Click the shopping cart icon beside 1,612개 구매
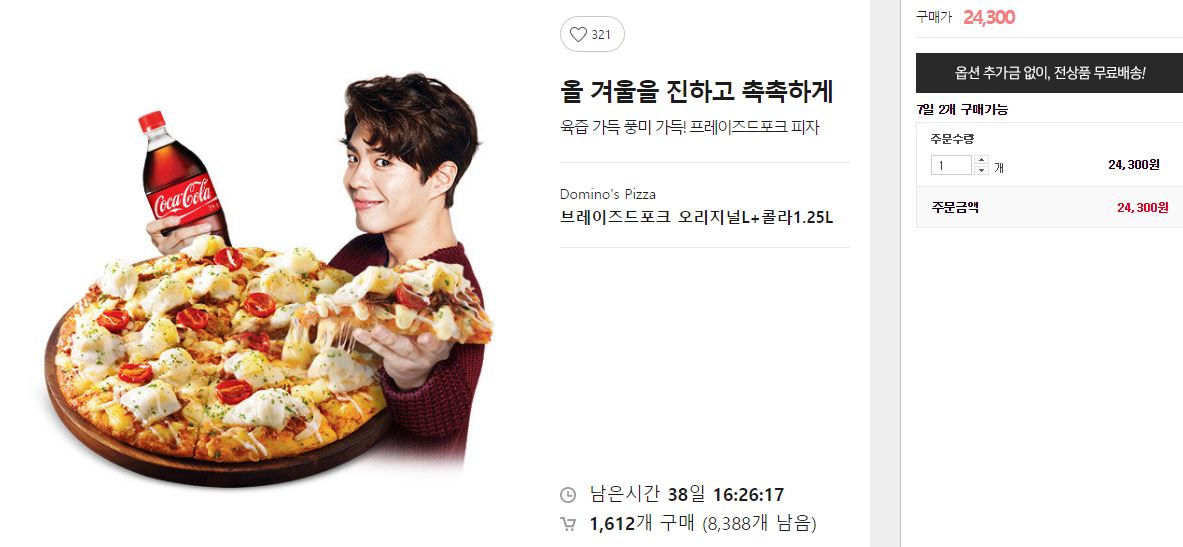 point(567,524)
